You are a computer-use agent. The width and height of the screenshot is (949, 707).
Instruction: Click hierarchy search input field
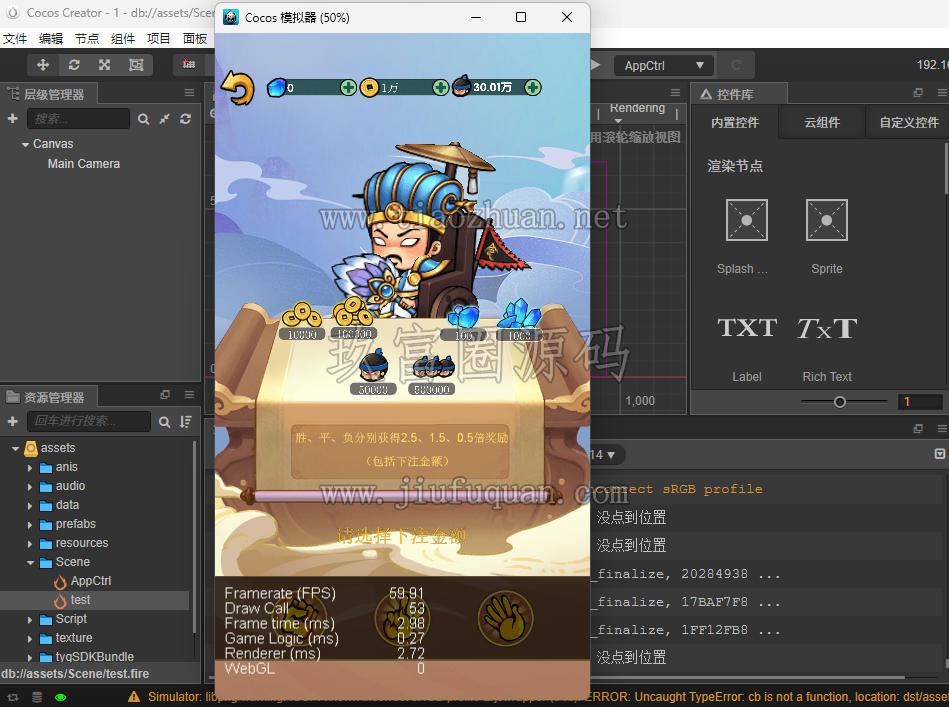pos(78,119)
